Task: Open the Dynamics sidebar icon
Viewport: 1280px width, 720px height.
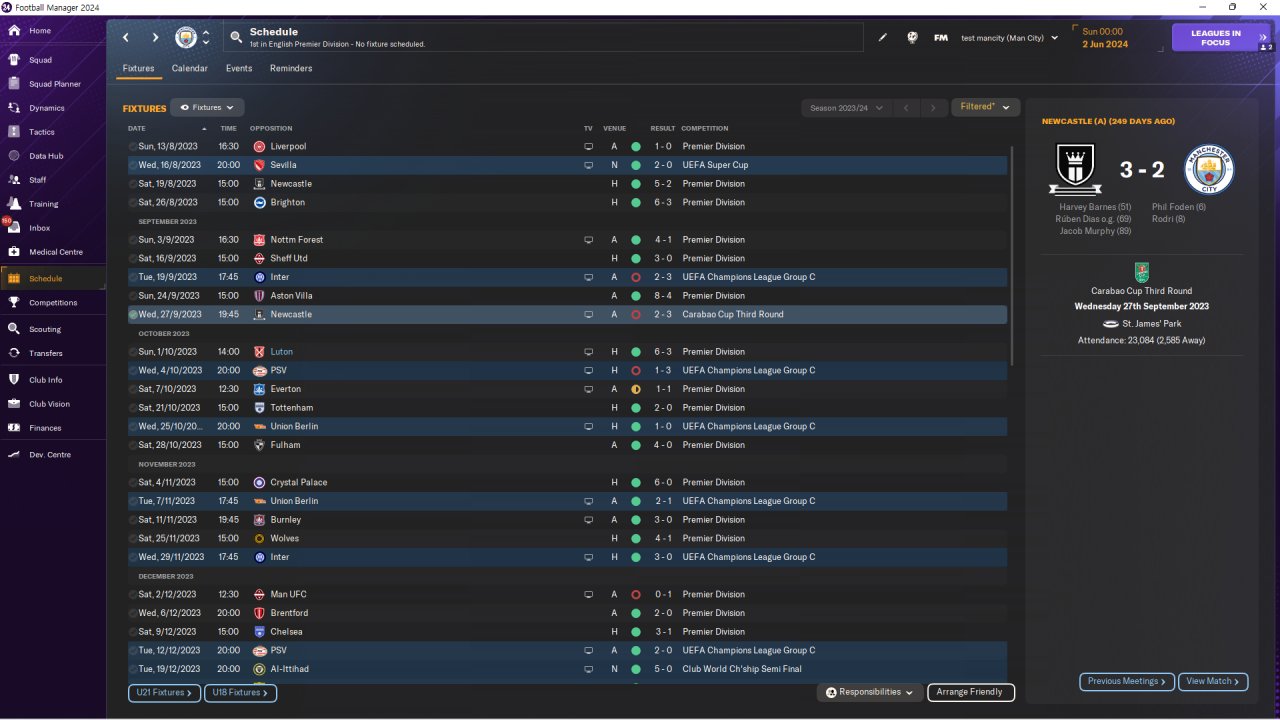Action: (x=14, y=108)
